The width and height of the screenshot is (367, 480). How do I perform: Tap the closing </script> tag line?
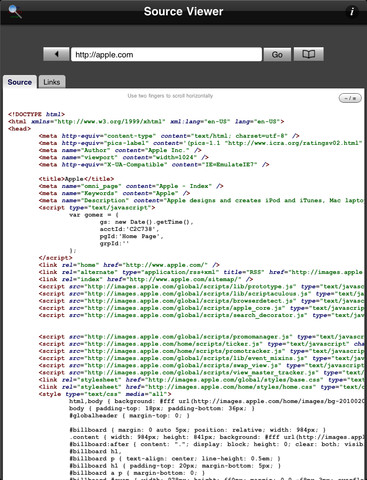pos(55,258)
